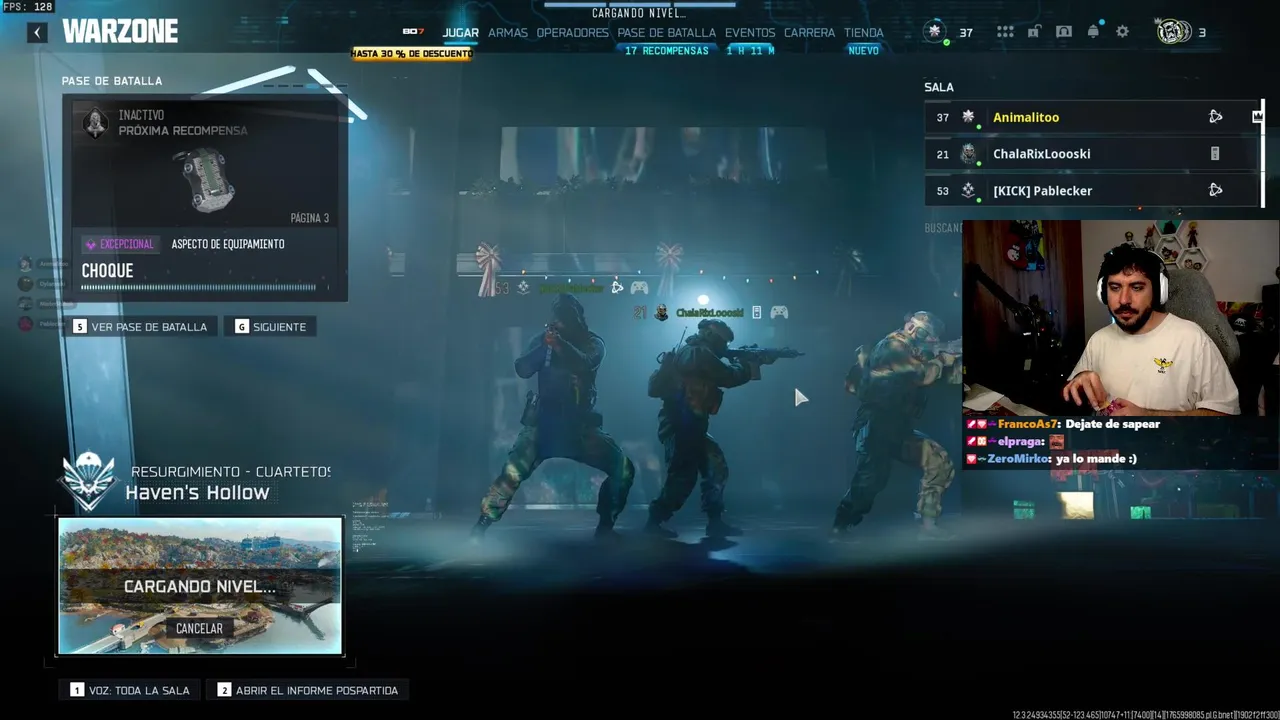1280x720 pixels.
Task: Click the battle pass token icon beside Inactivo
Action: click(x=96, y=122)
